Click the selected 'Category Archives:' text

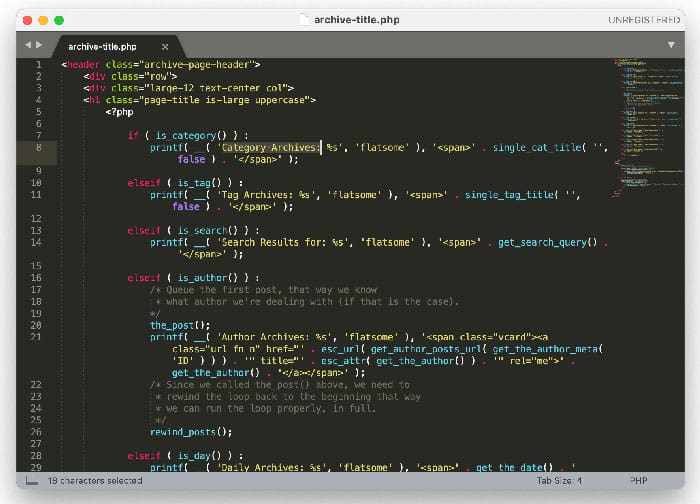[x=271, y=147]
